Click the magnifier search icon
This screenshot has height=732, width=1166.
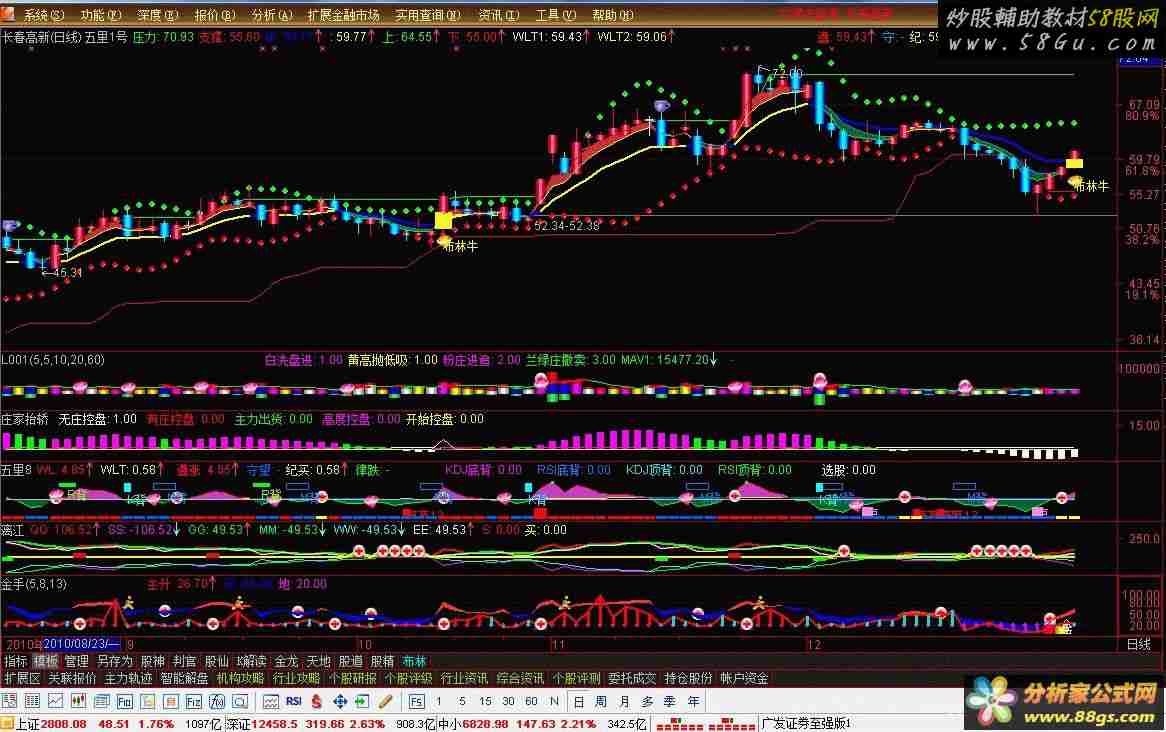tap(239, 701)
